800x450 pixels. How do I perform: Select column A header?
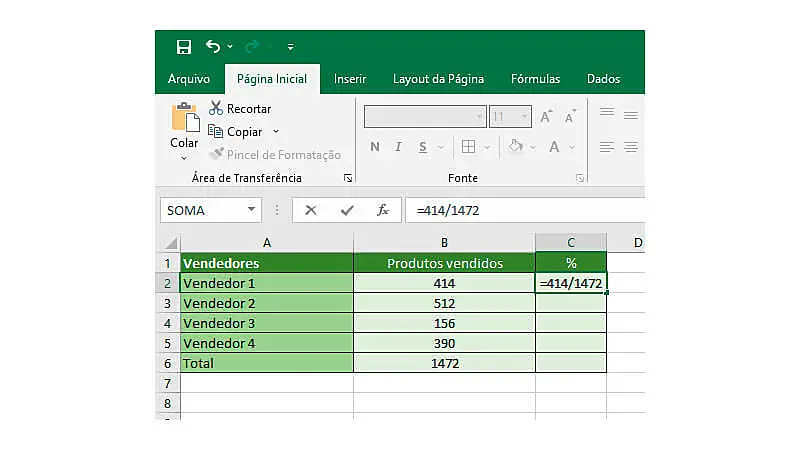[x=267, y=243]
